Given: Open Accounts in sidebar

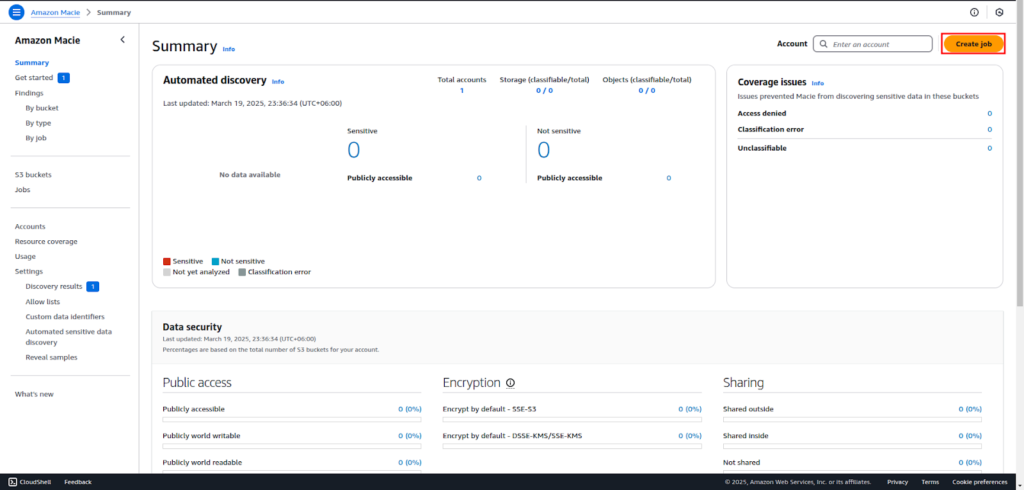Looking at the screenshot, I should click(30, 226).
